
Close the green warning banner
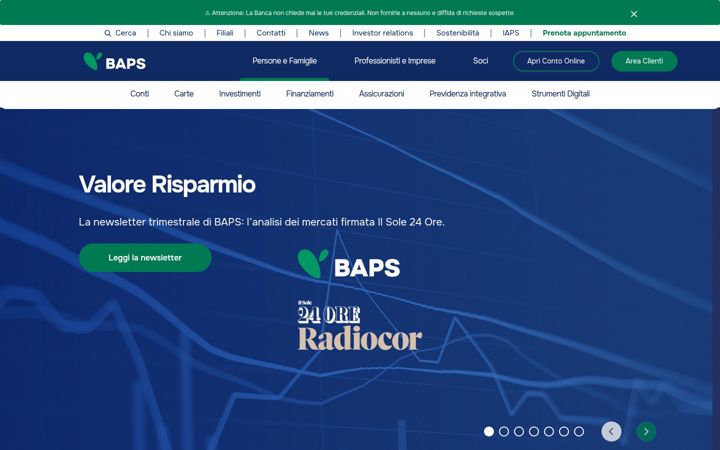(x=634, y=14)
